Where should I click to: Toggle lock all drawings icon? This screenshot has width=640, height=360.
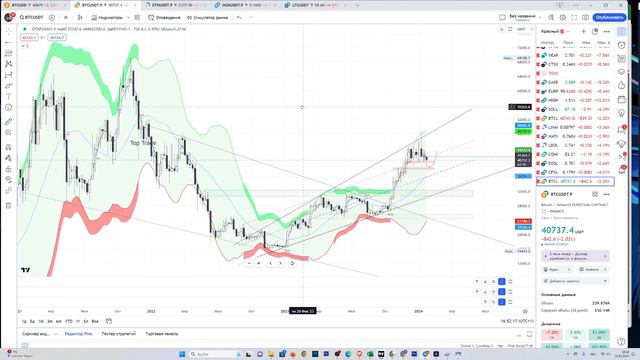9,169
